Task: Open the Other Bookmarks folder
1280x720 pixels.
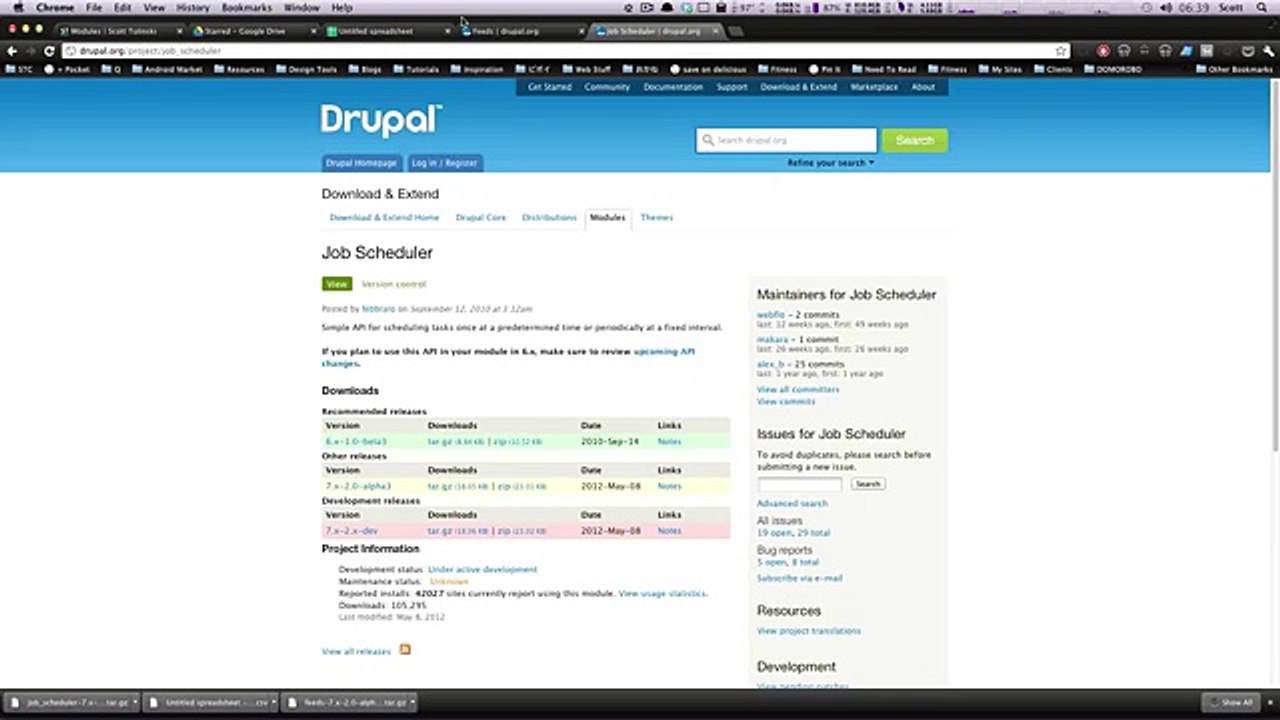Action: 1233,70
